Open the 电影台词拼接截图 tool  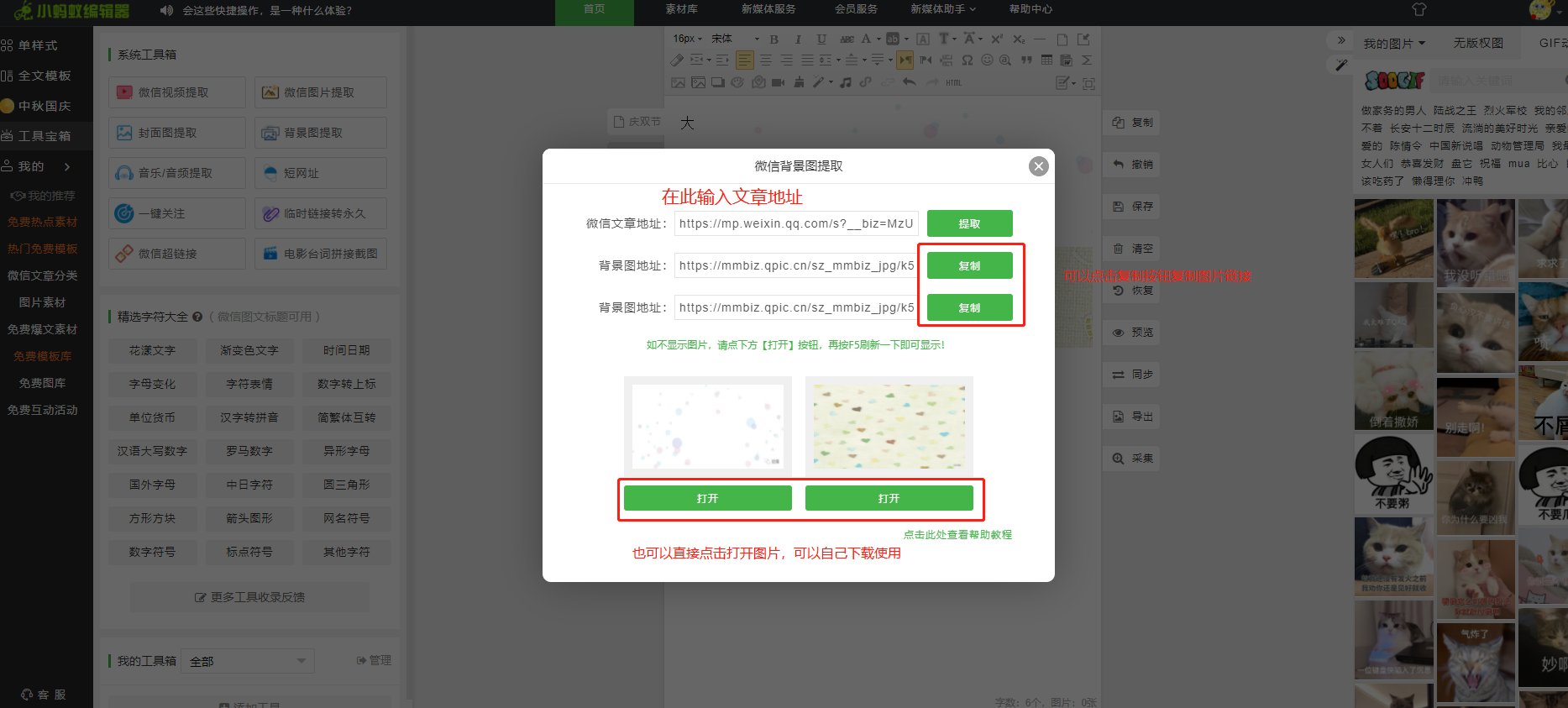click(x=321, y=254)
